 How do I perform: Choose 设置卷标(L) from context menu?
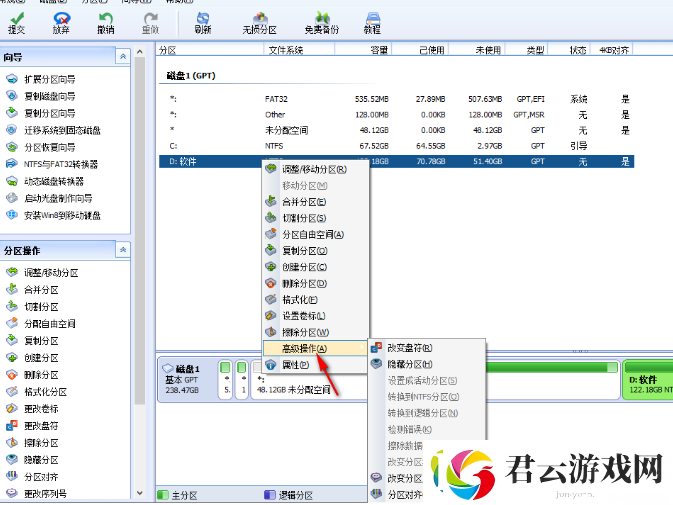315,316
